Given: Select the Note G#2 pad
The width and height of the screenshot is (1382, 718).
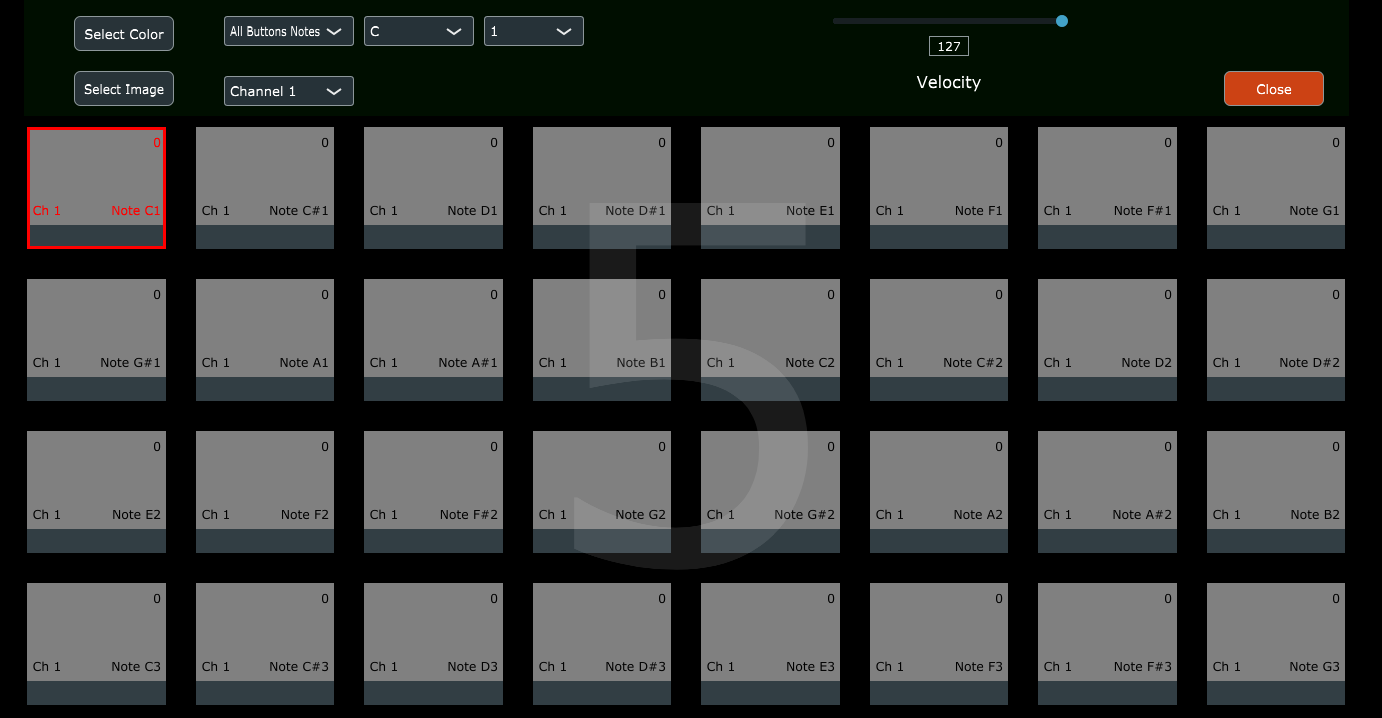Looking at the screenshot, I should [x=770, y=492].
